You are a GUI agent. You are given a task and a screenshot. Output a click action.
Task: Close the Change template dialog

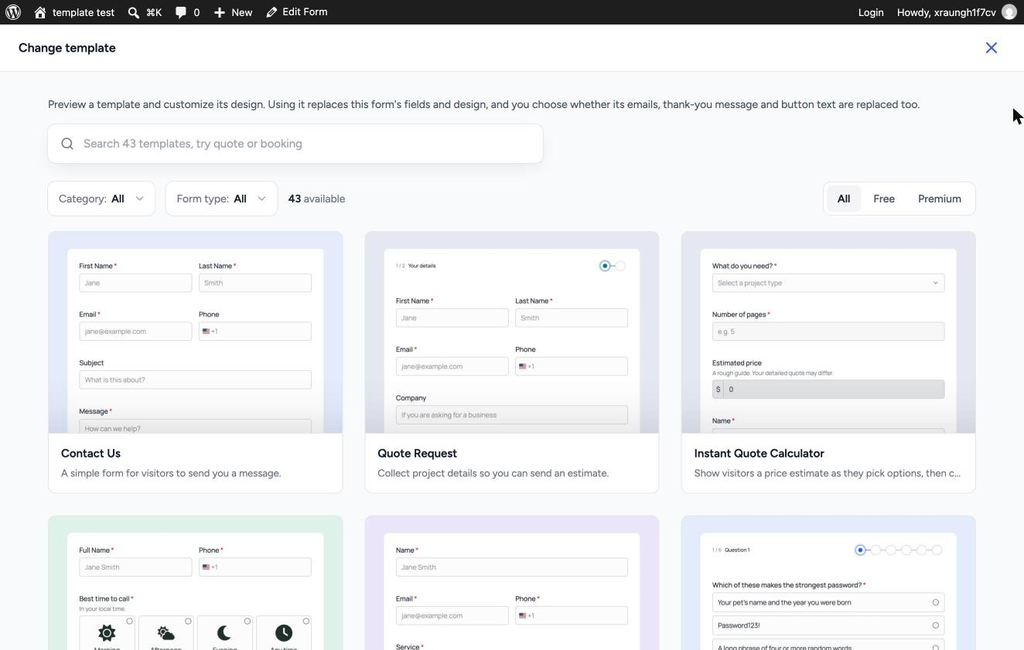coord(991,48)
